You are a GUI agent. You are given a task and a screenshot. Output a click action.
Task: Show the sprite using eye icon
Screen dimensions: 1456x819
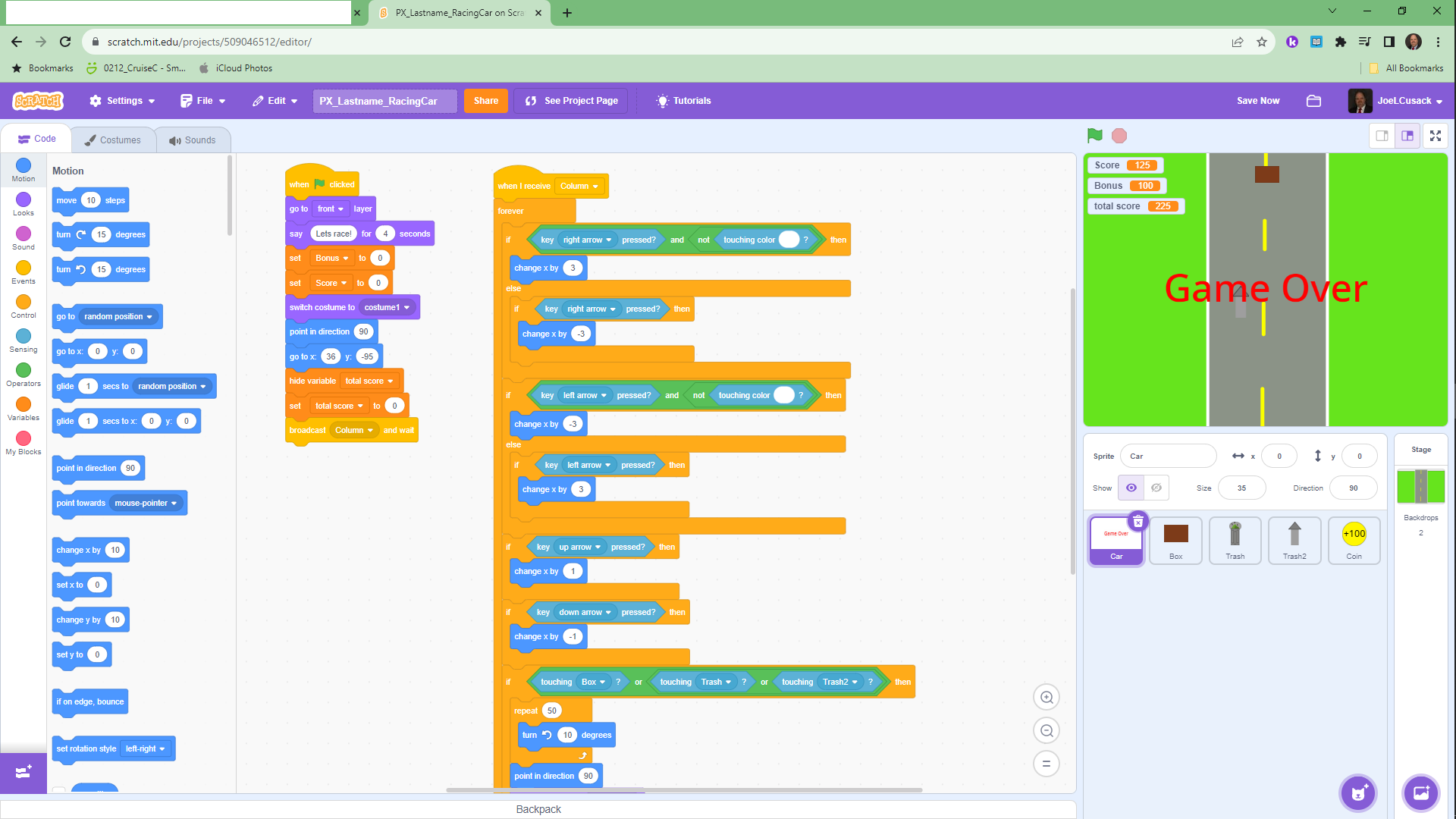1131,488
